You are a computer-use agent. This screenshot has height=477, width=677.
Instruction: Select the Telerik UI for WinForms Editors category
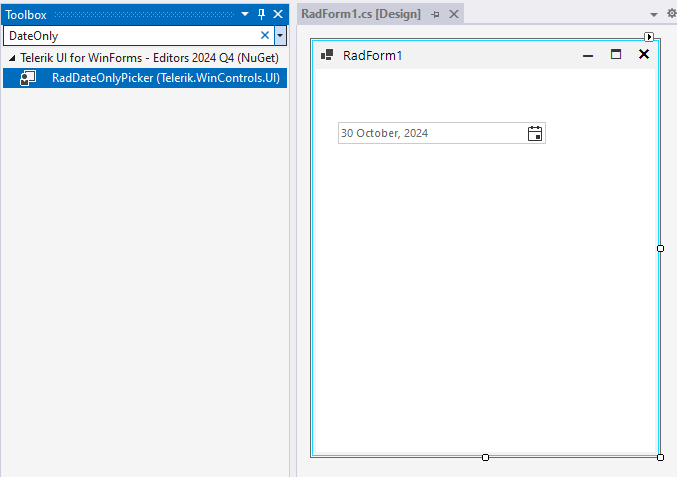149,58
